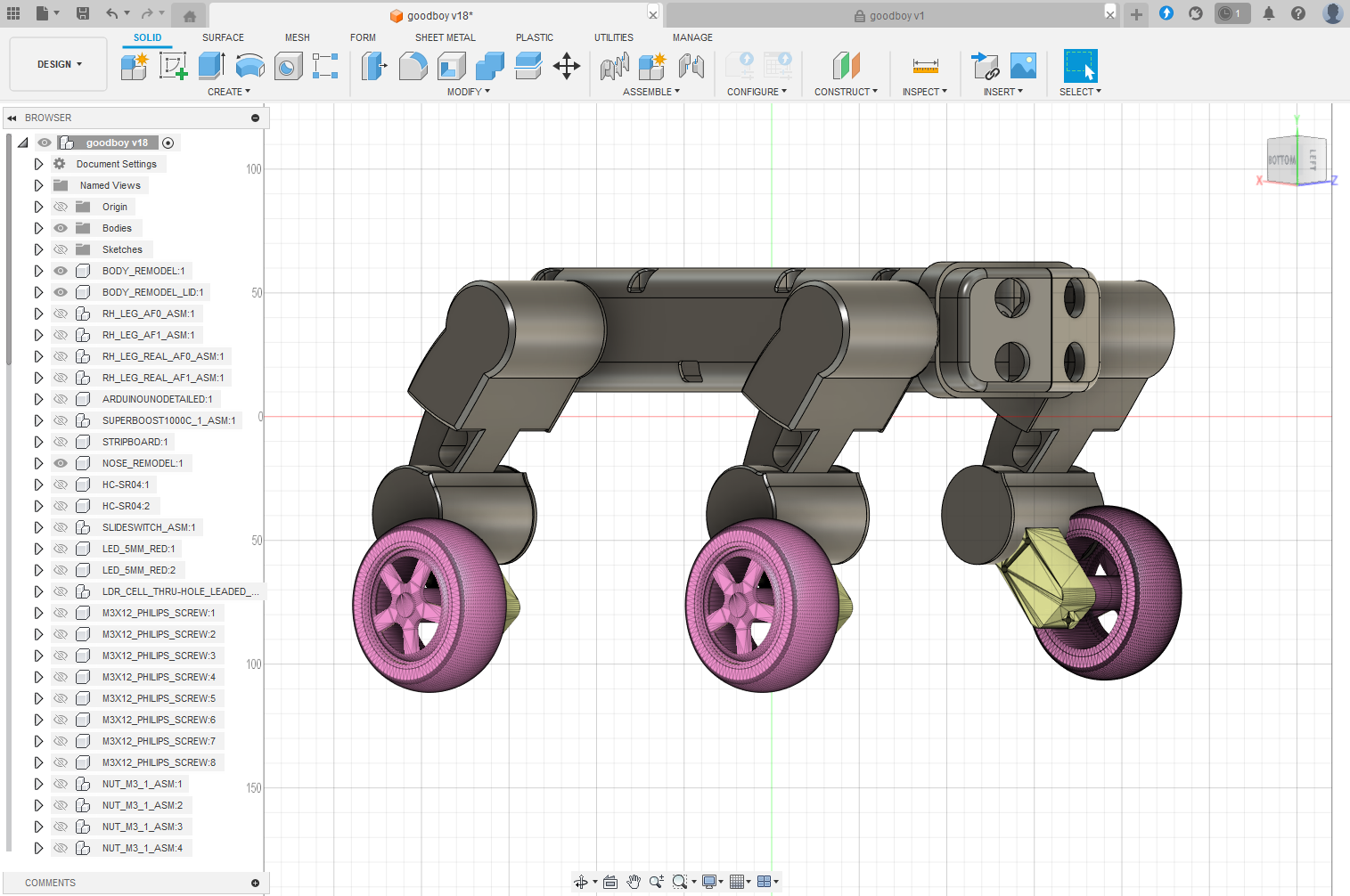Click the Offset Plane construct icon
The height and width of the screenshot is (896, 1350).
846,66
